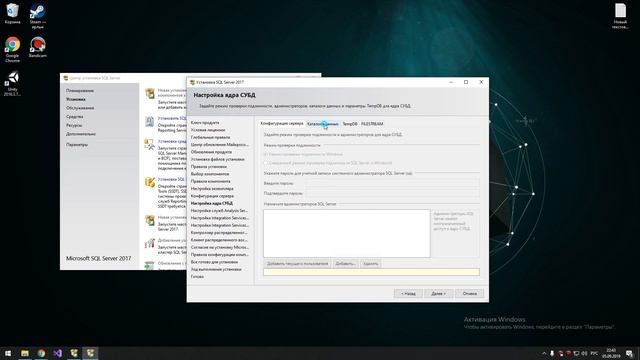This screenshot has height=360, width=640.
Task: Click the Настройка экземпляра step
Action: point(212,189)
